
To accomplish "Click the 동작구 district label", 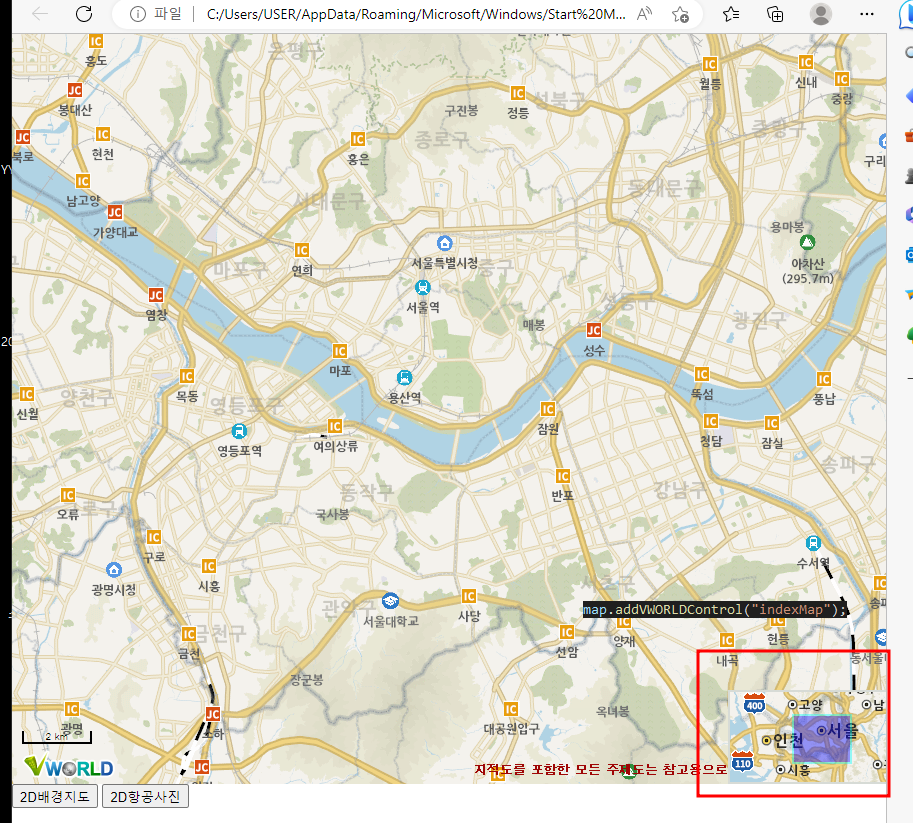I will click(x=366, y=492).
